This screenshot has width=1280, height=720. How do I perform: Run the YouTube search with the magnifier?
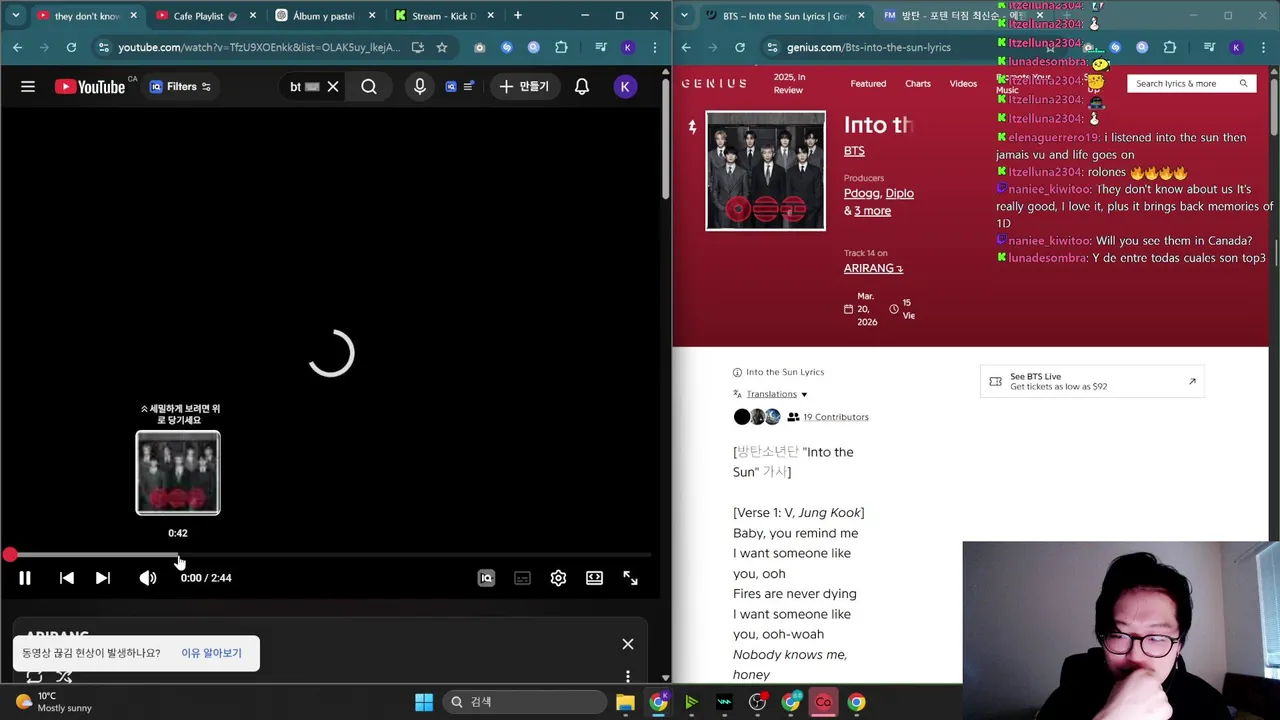pyautogui.click(x=369, y=87)
